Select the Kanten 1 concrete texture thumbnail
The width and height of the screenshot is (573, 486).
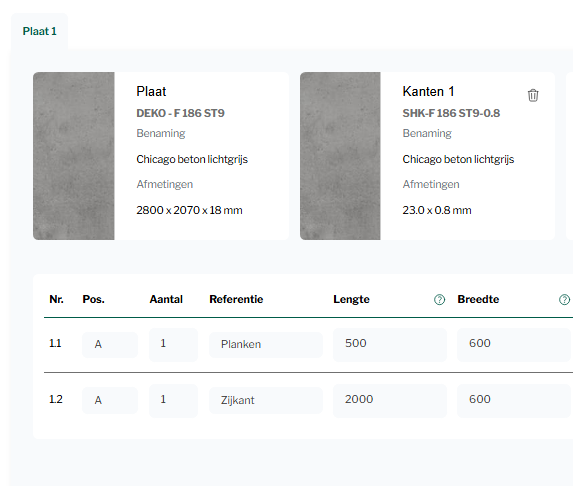pos(340,156)
